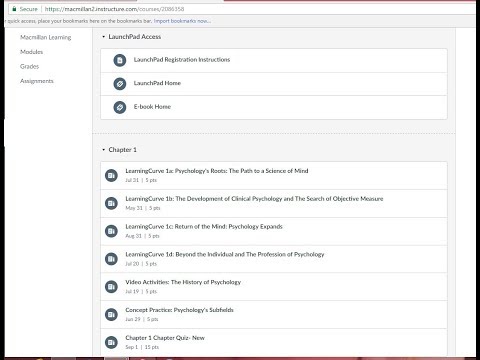Click the assignment icon for LearningCurve 1a
The image size is (480, 360).
coord(111,175)
